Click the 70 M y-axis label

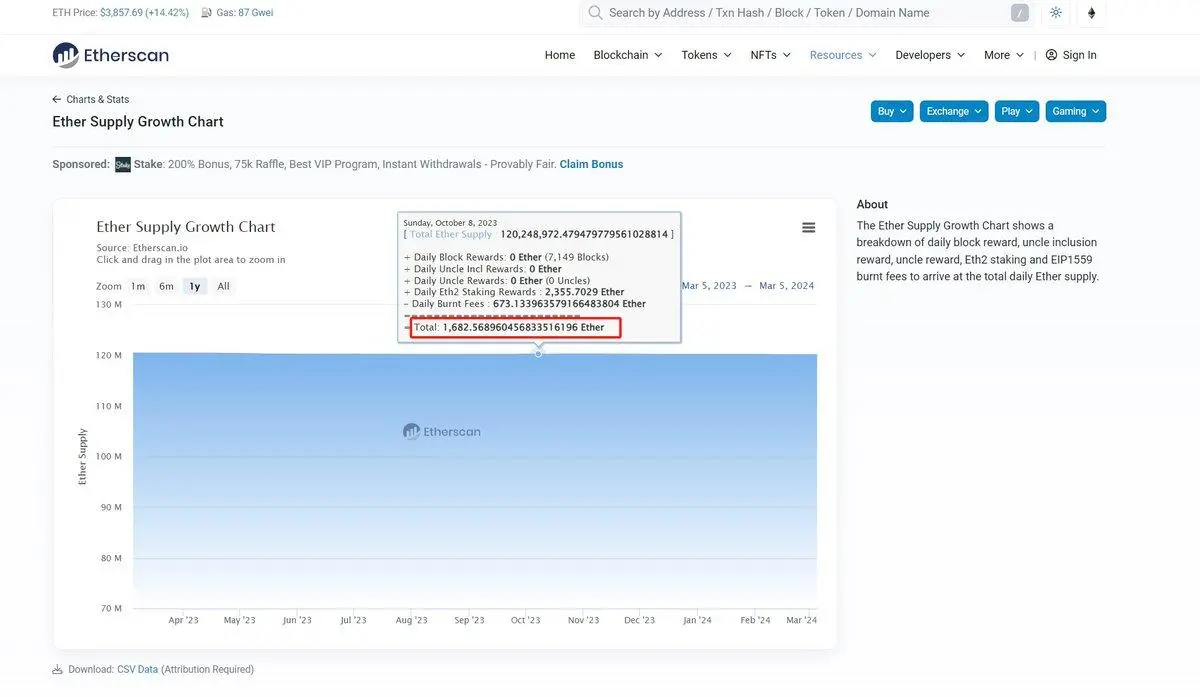click(110, 608)
